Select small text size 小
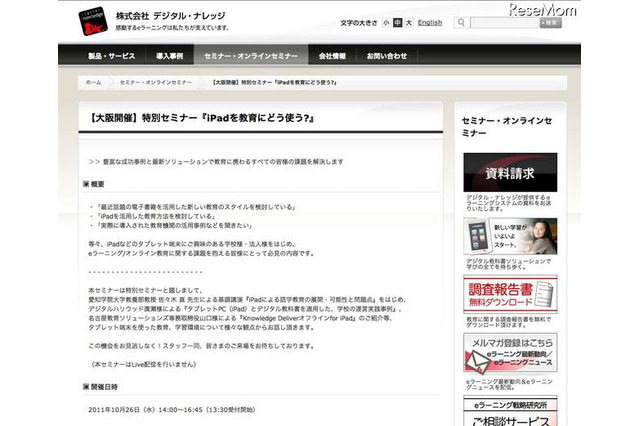Image resolution: width=640 pixels, height=426 pixels. pos(386,23)
